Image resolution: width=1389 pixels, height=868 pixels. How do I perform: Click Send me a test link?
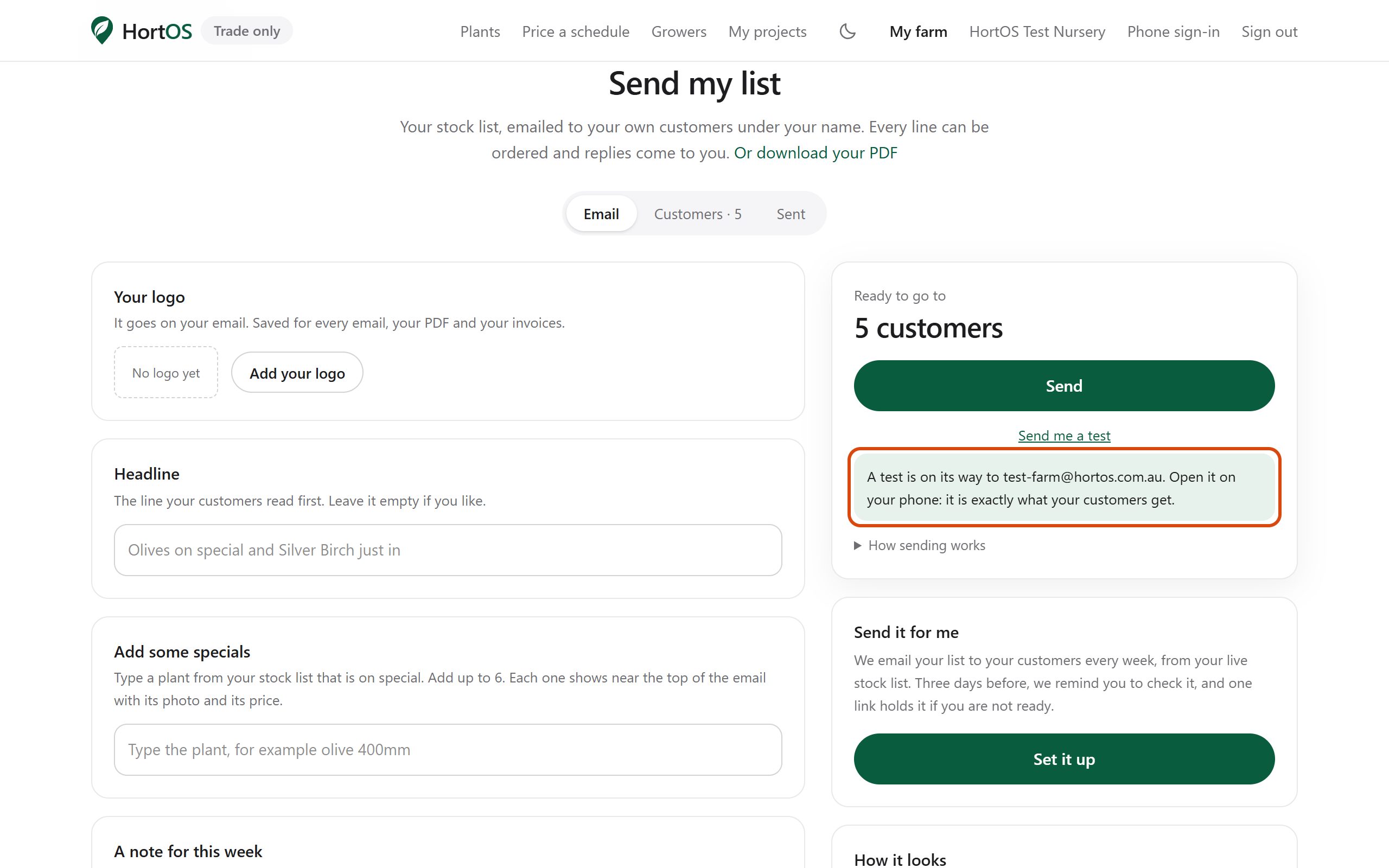click(x=1063, y=436)
